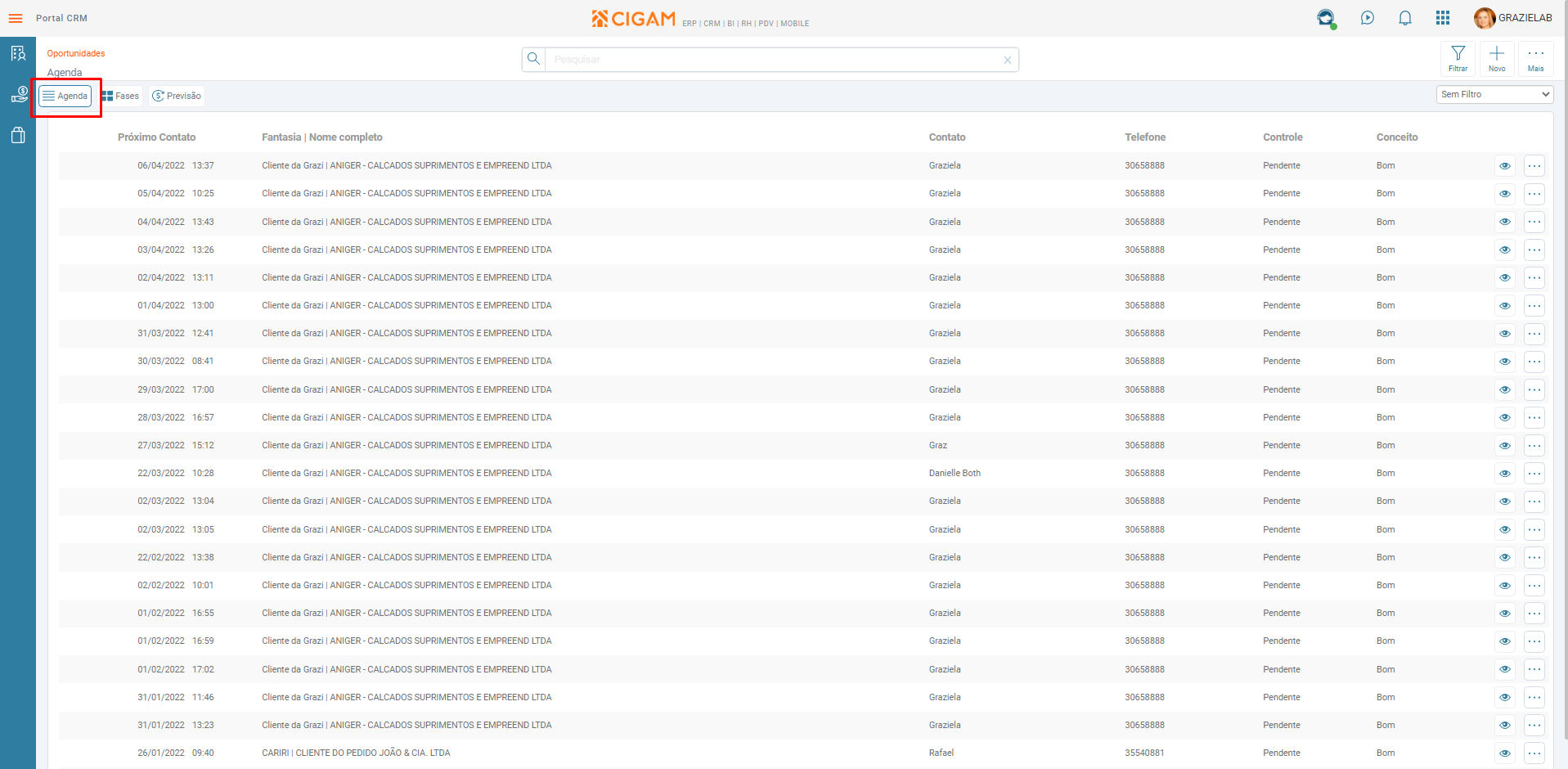
Task: Sort by Contato column header
Action: (947, 137)
